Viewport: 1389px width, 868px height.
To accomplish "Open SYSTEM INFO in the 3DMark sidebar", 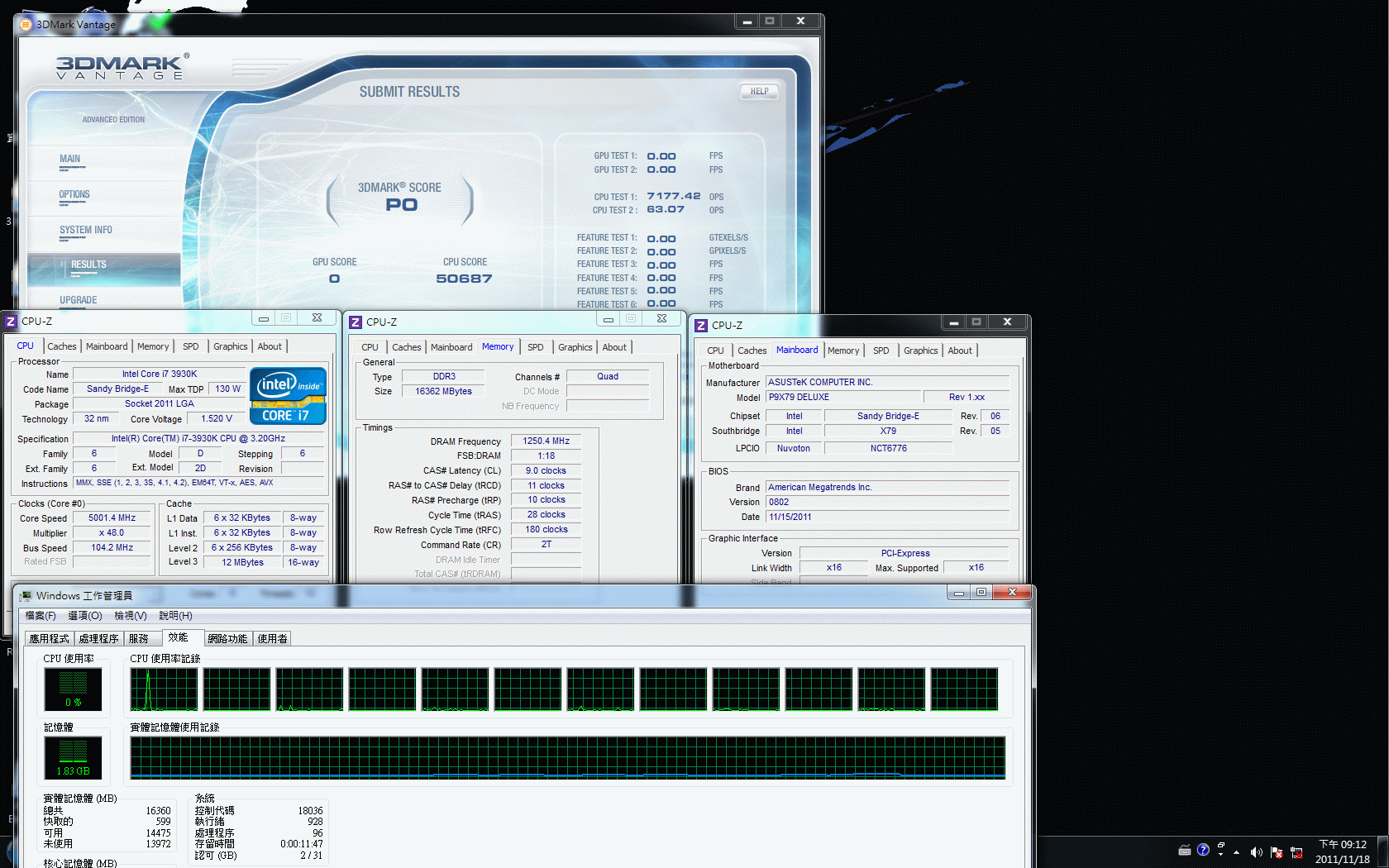I will (x=86, y=230).
